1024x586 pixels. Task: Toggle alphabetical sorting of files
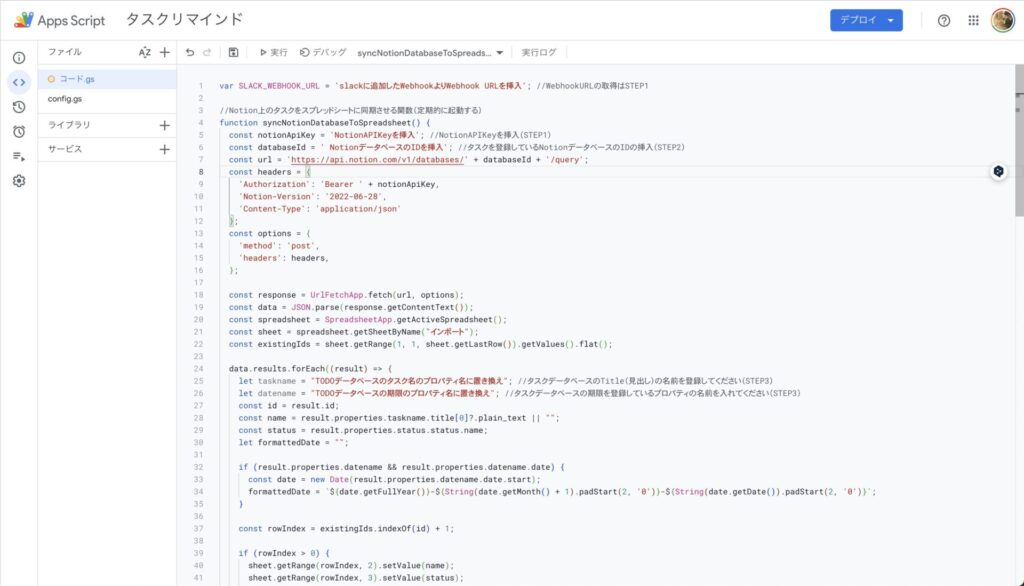click(x=143, y=52)
